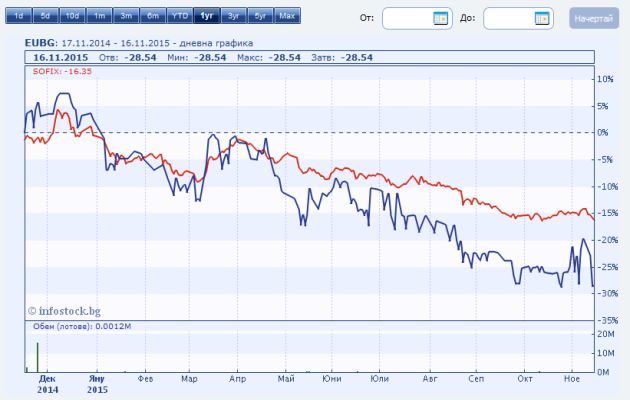Select the YTD range tab
Image resolution: width=630 pixels, height=400 pixels.
point(180,17)
